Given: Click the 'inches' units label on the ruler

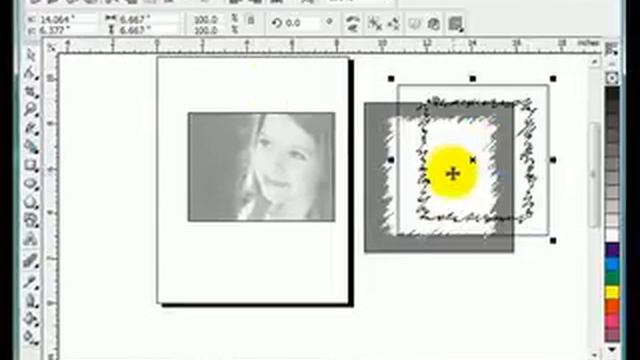Looking at the screenshot, I should coord(588,43).
